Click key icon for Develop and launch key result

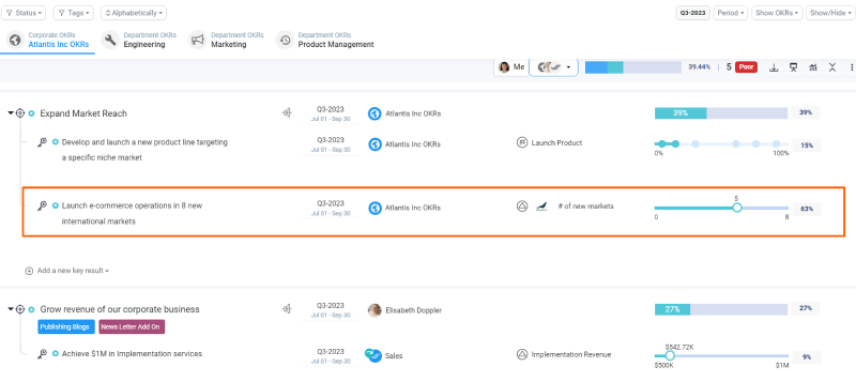tap(42, 142)
